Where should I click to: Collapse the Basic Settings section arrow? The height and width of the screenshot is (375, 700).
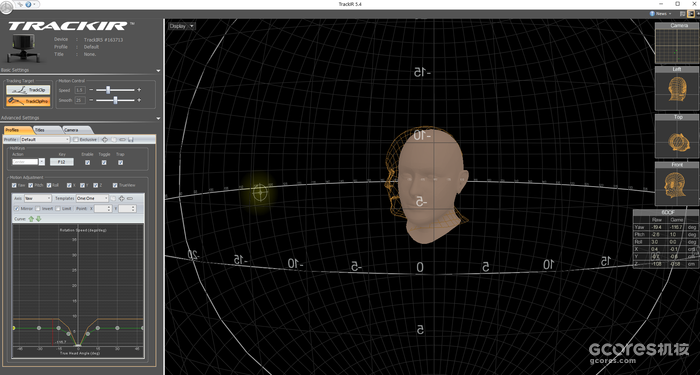[158, 71]
